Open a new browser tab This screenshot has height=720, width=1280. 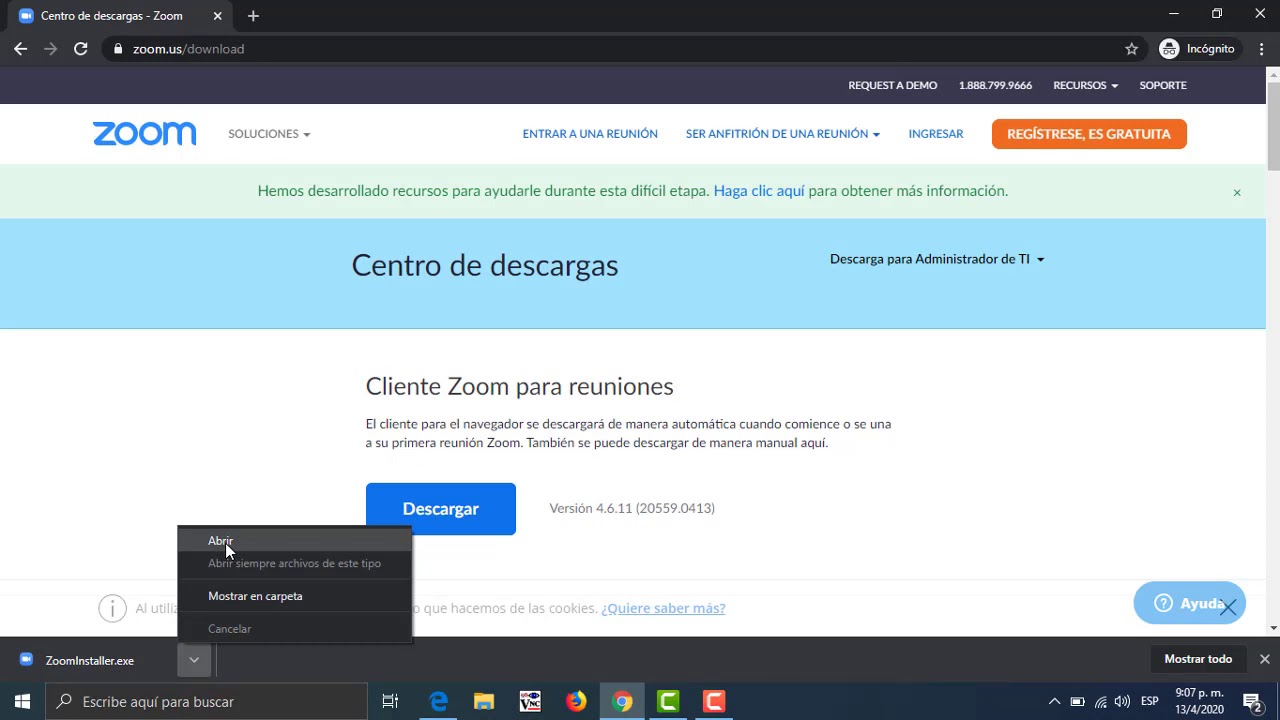[x=253, y=16]
